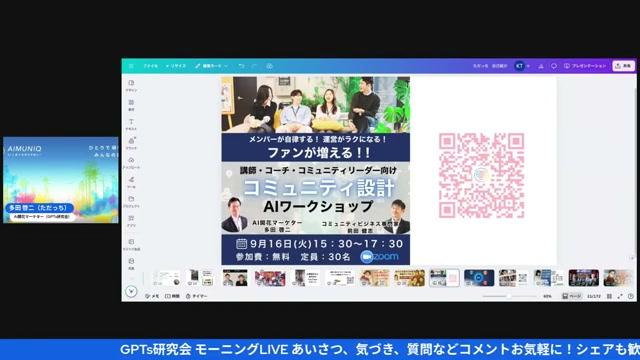Open the Design panel in sidebar
The height and width of the screenshot is (360, 640).
point(131,85)
